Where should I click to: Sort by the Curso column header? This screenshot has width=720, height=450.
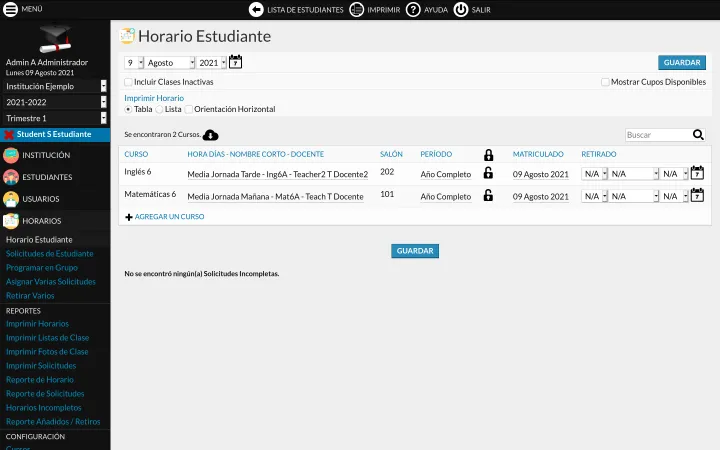[x=136, y=154]
